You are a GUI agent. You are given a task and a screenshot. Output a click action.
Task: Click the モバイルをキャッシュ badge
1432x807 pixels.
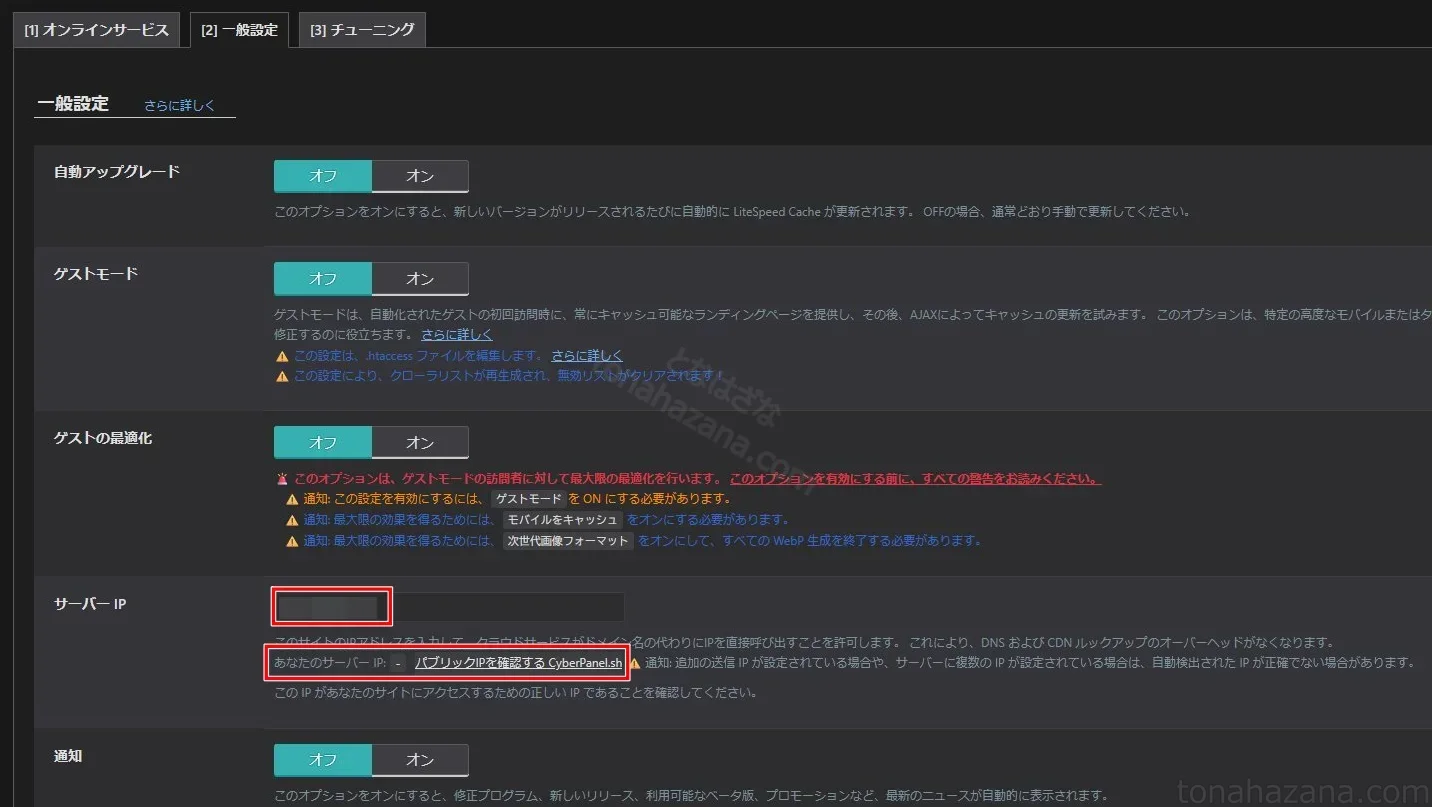pos(563,520)
